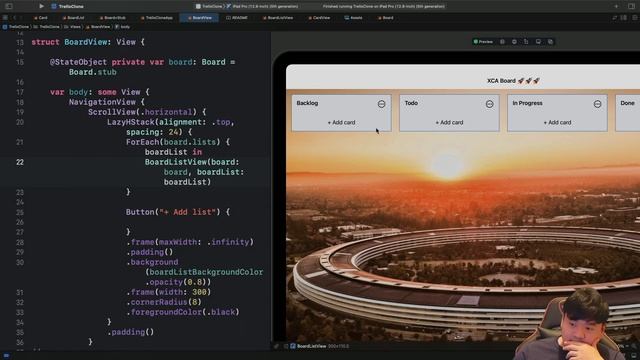Image resolution: width=640 pixels, height=360 pixels.
Task: Click the "+ Add list" string in code
Action: (187, 212)
